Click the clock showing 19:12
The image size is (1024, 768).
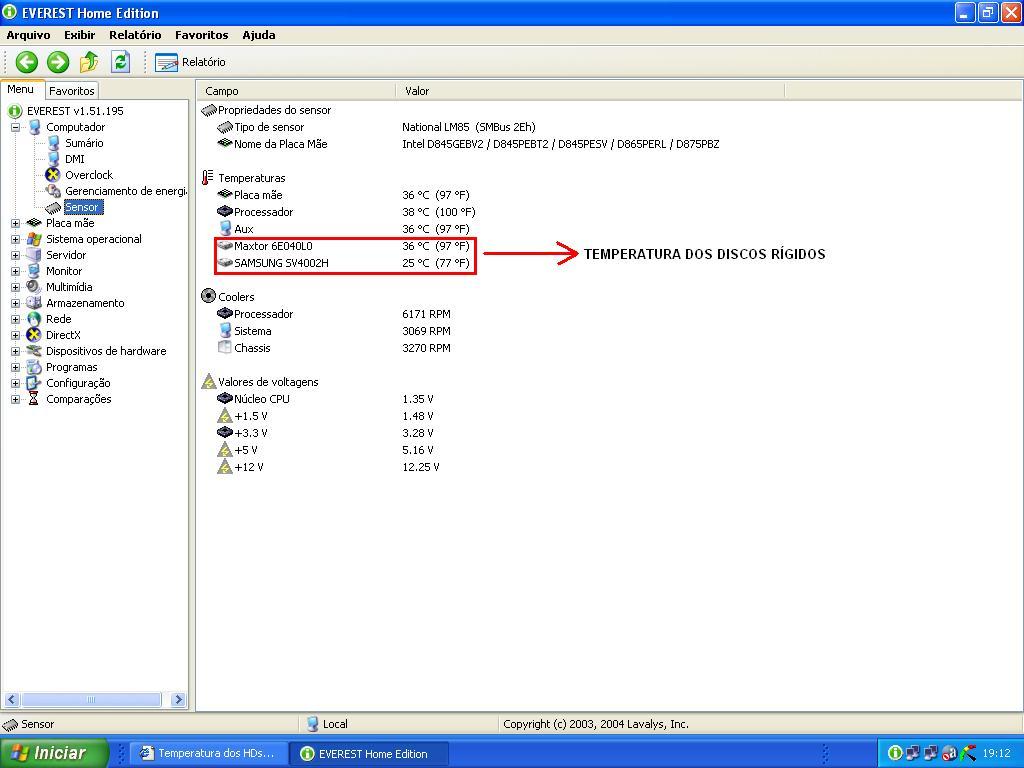click(x=996, y=754)
